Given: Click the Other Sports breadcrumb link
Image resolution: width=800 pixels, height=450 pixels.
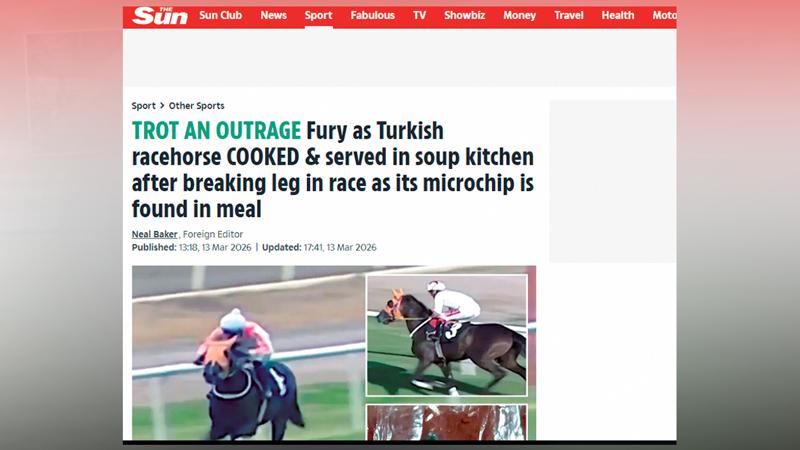Looking at the screenshot, I should pos(196,106).
